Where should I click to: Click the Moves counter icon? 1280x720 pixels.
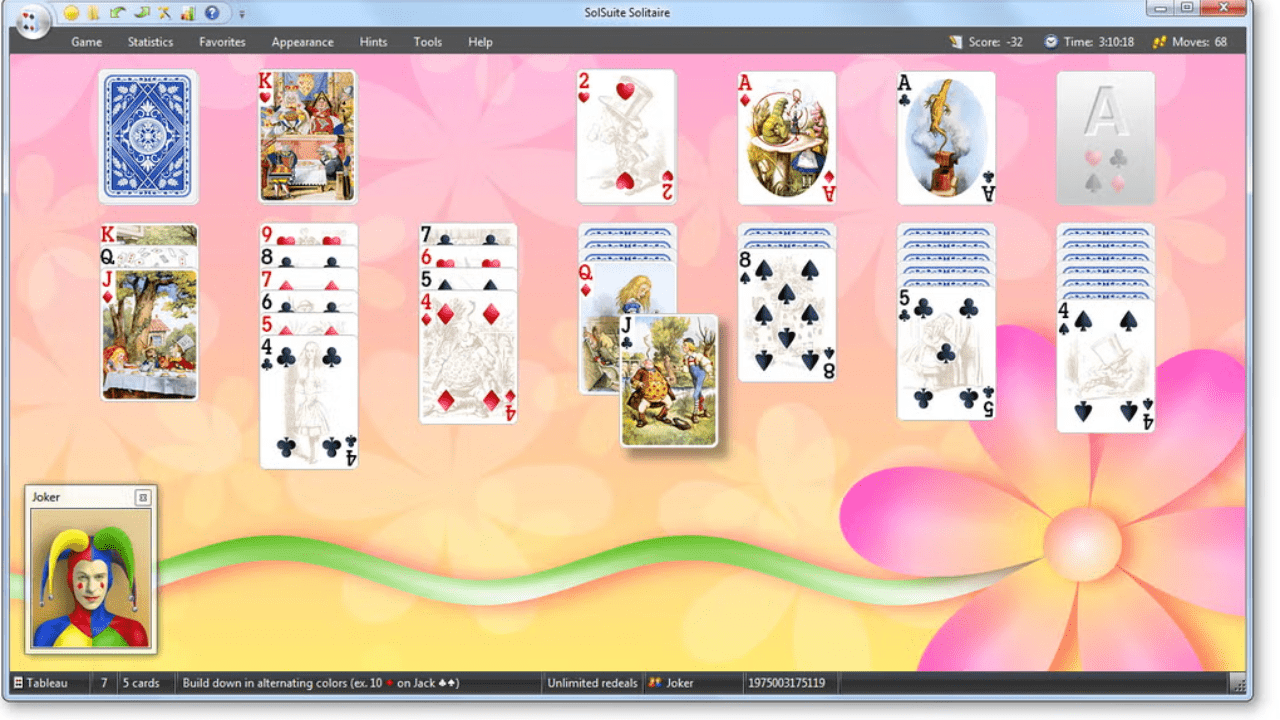pyautogui.click(x=1159, y=42)
